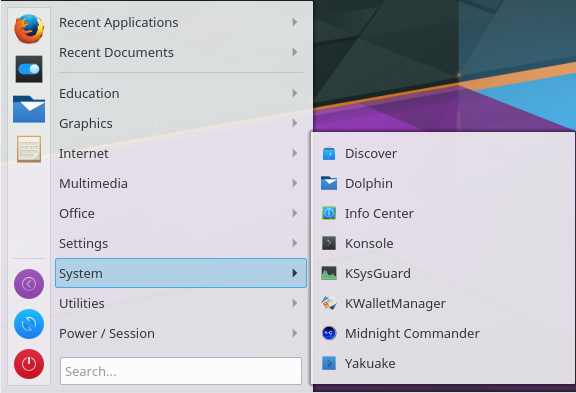Open the Settings category

181,244
